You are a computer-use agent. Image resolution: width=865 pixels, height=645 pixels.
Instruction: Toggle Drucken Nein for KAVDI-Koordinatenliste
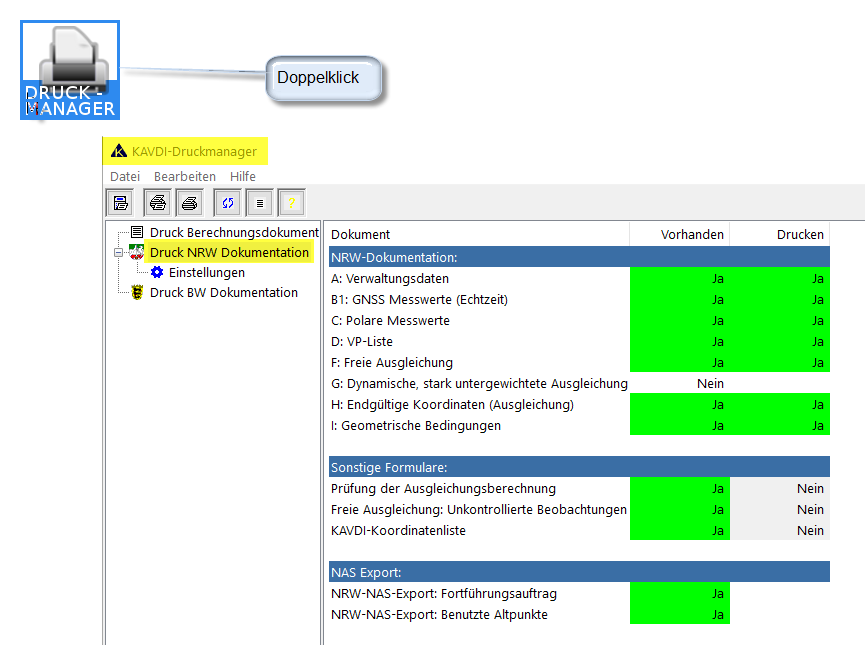click(x=780, y=530)
